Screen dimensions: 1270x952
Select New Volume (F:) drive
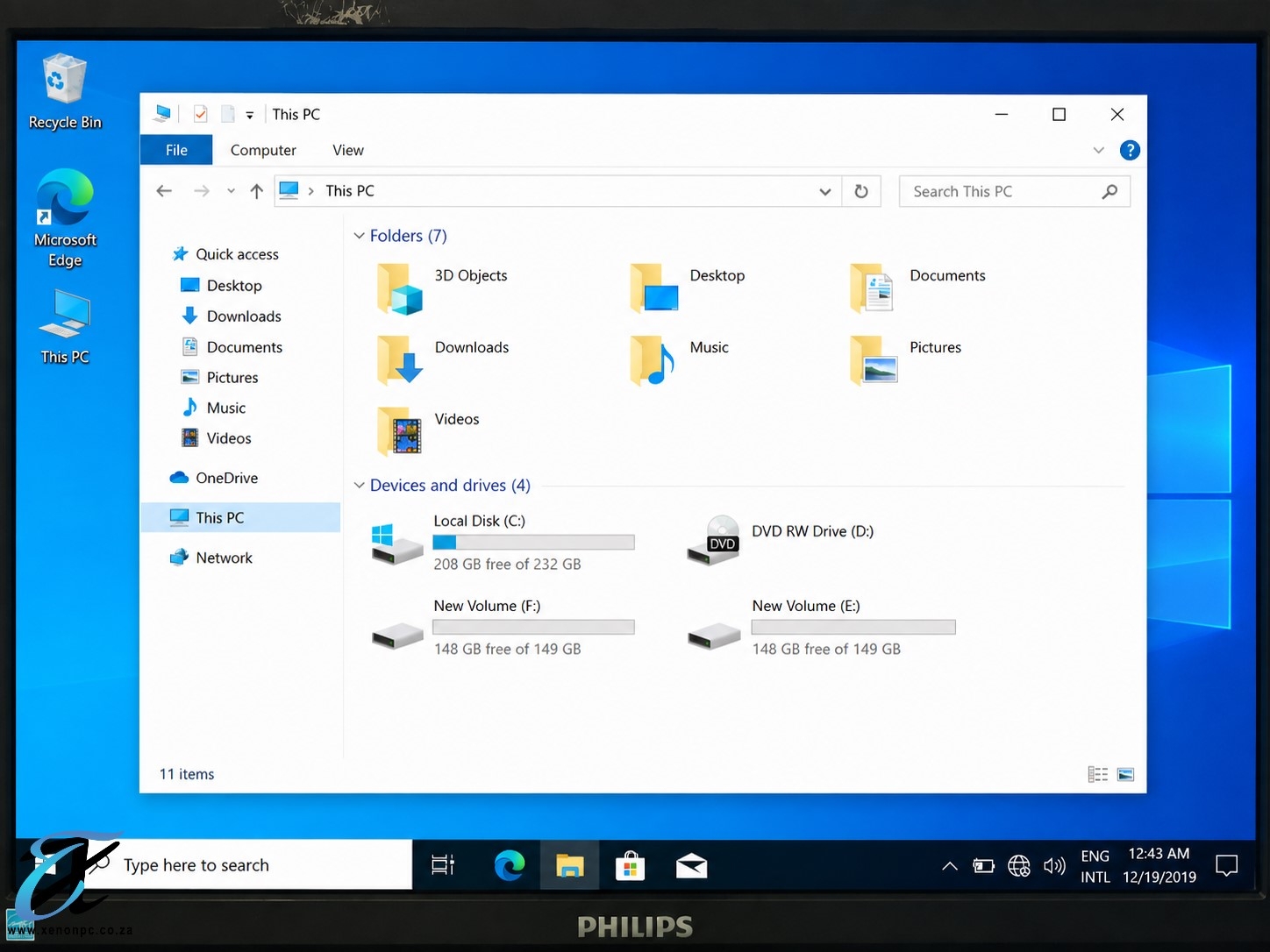(x=503, y=628)
